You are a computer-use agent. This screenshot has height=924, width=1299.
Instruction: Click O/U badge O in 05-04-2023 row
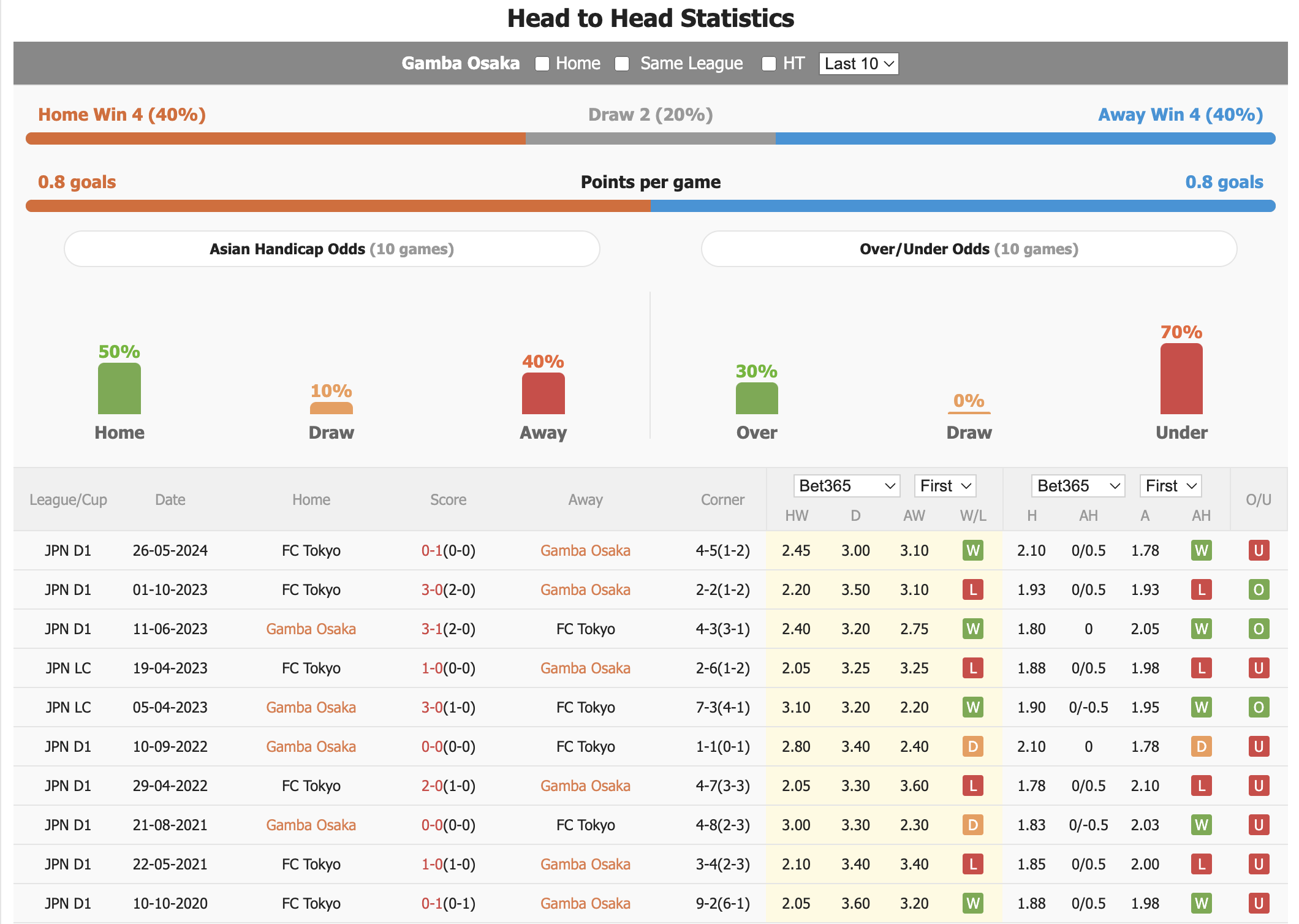1259,707
